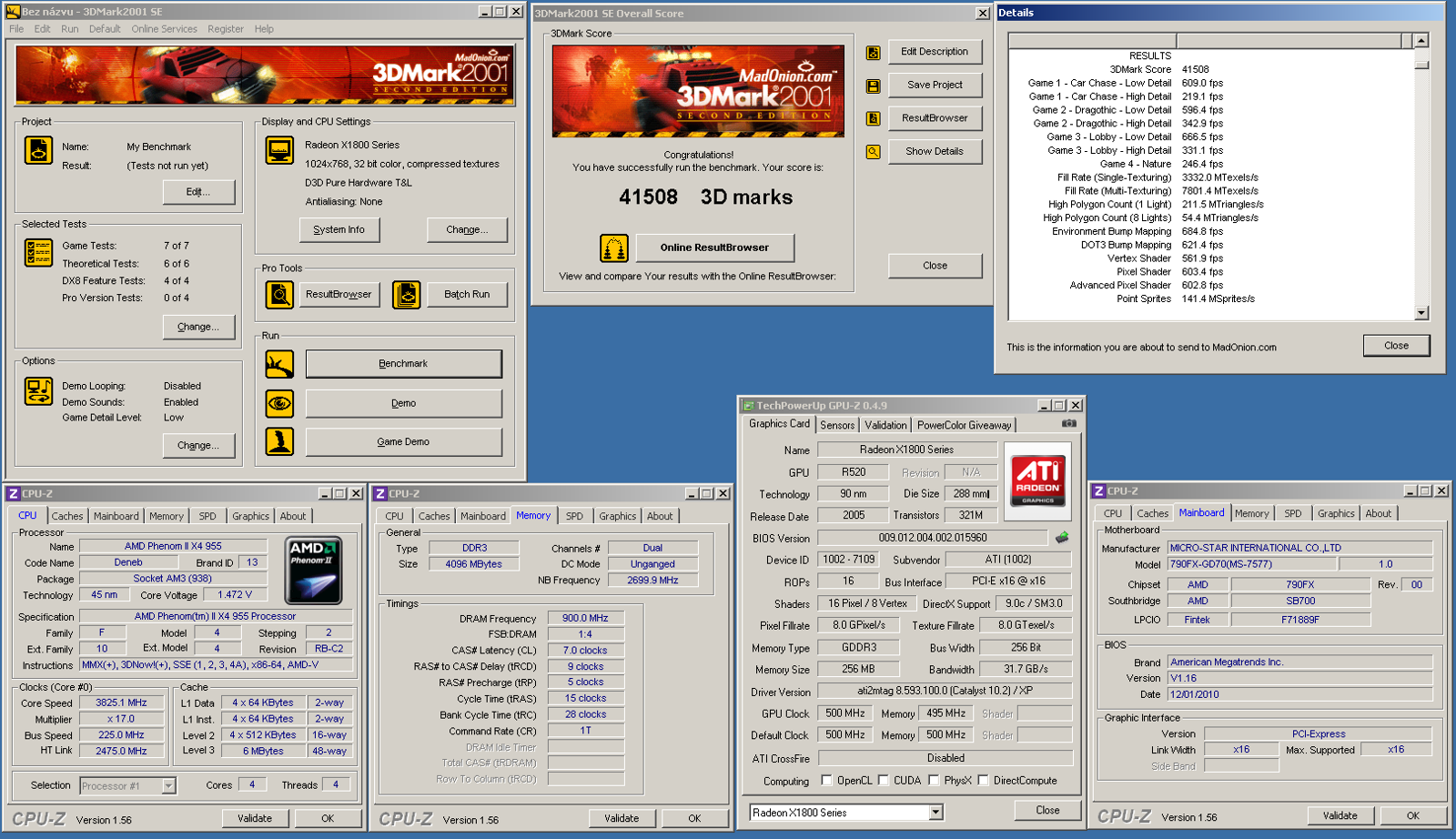Viewport: 1456px width, 839px height.
Task: Open the File menu in 3DMark2001 SE
Action: pos(16,29)
